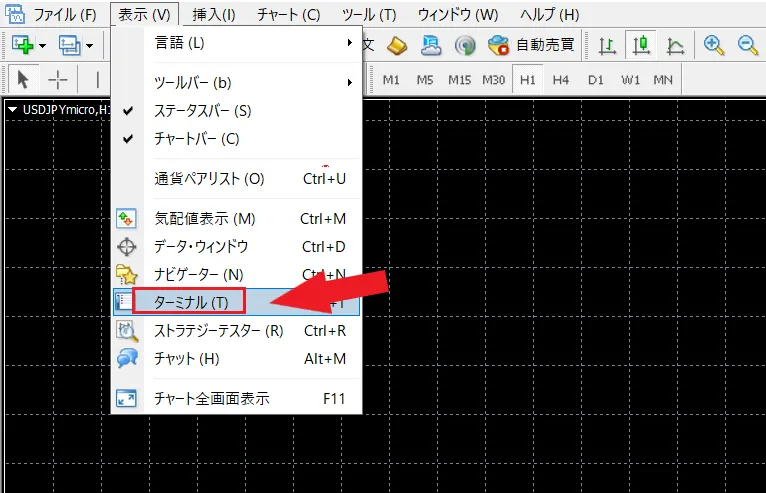The height and width of the screenshot is (493, 766).
Task: Choose チャート全画面表示 fullscreen option
Action: (x=237, y=399)
